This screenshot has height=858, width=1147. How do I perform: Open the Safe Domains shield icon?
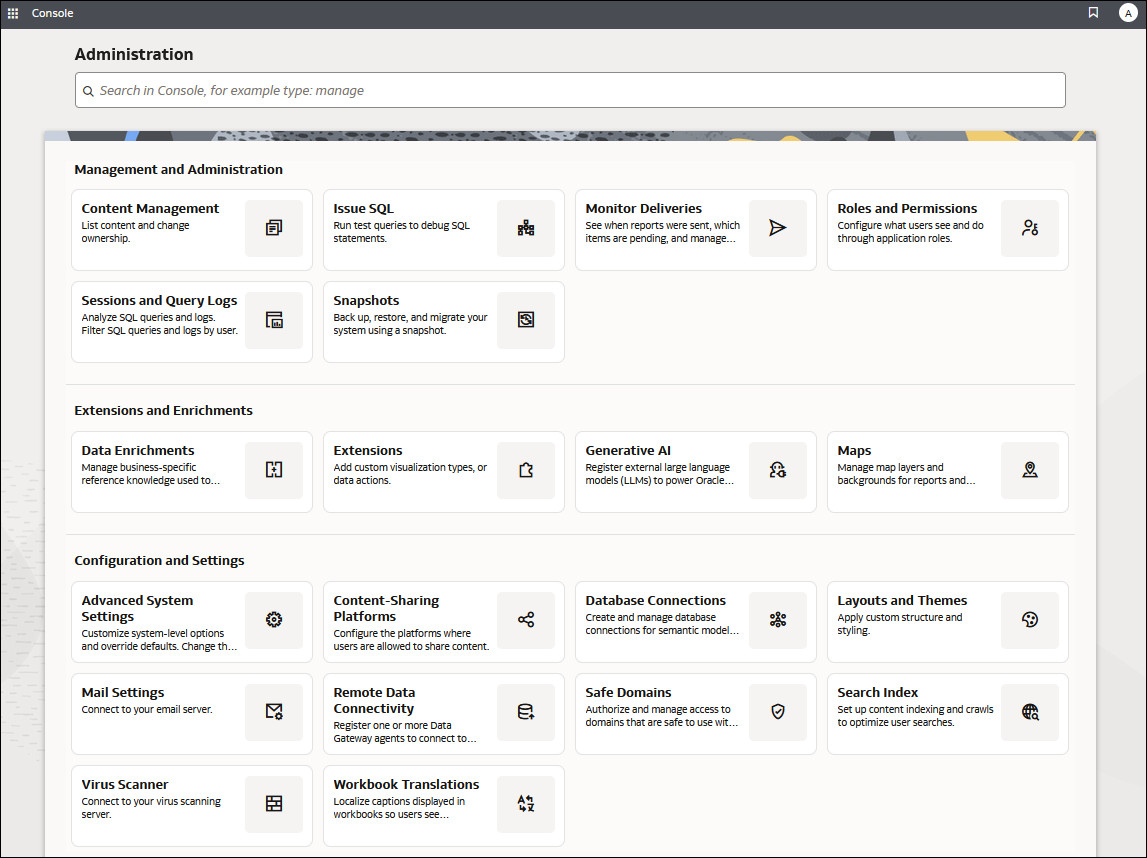tap(778, 712)
